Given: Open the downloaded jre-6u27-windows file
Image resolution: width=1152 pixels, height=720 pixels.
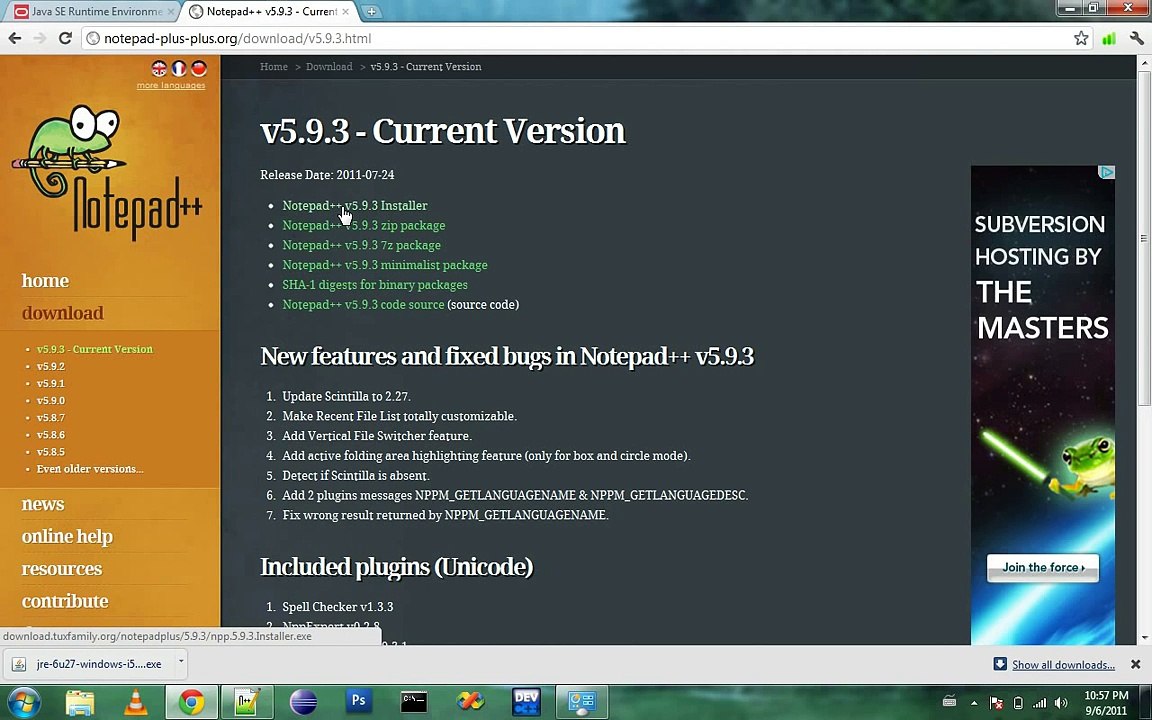Looking at the screenshot, I should [90, 663].
